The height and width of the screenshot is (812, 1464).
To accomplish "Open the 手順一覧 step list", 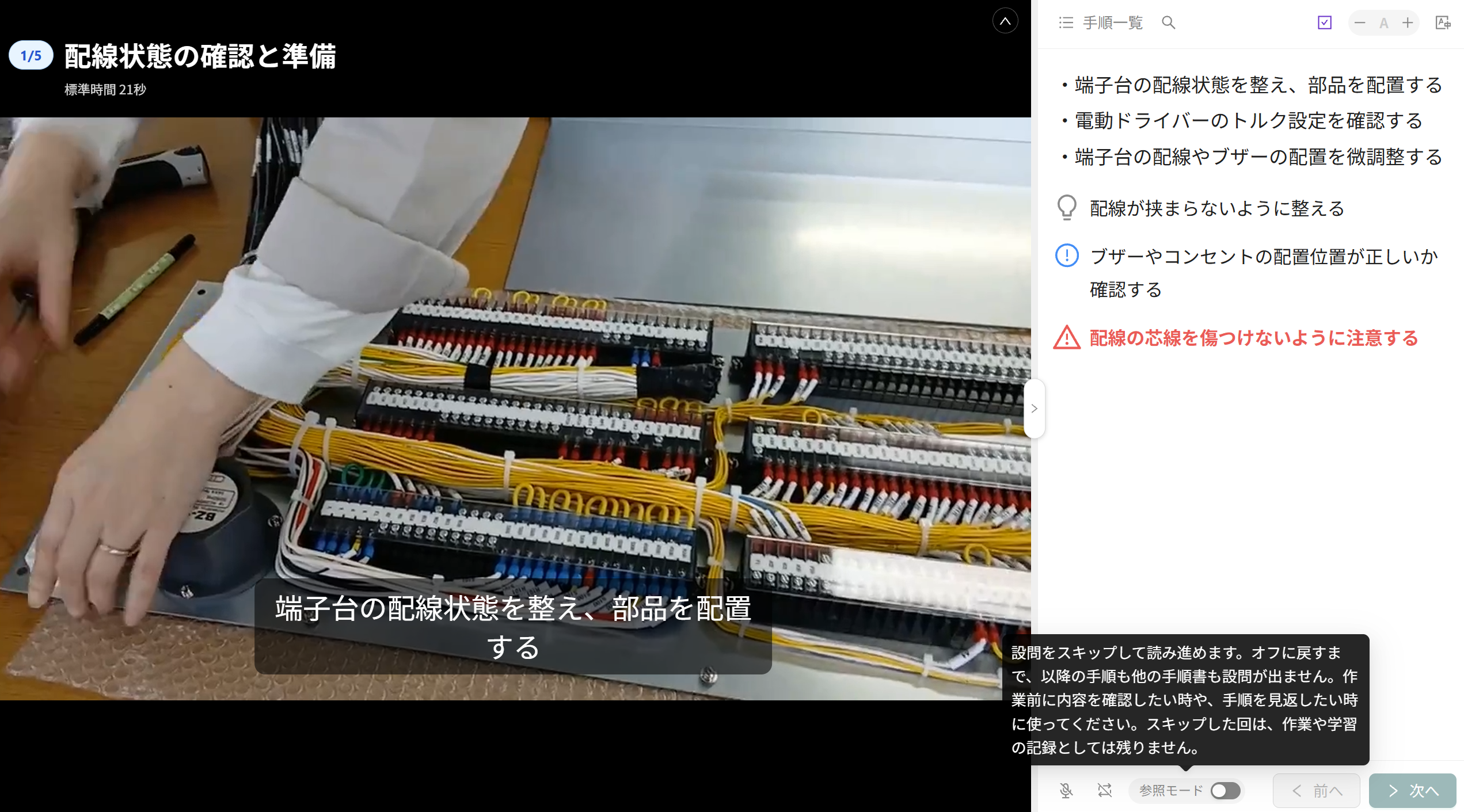I will tap(1100, 23).
